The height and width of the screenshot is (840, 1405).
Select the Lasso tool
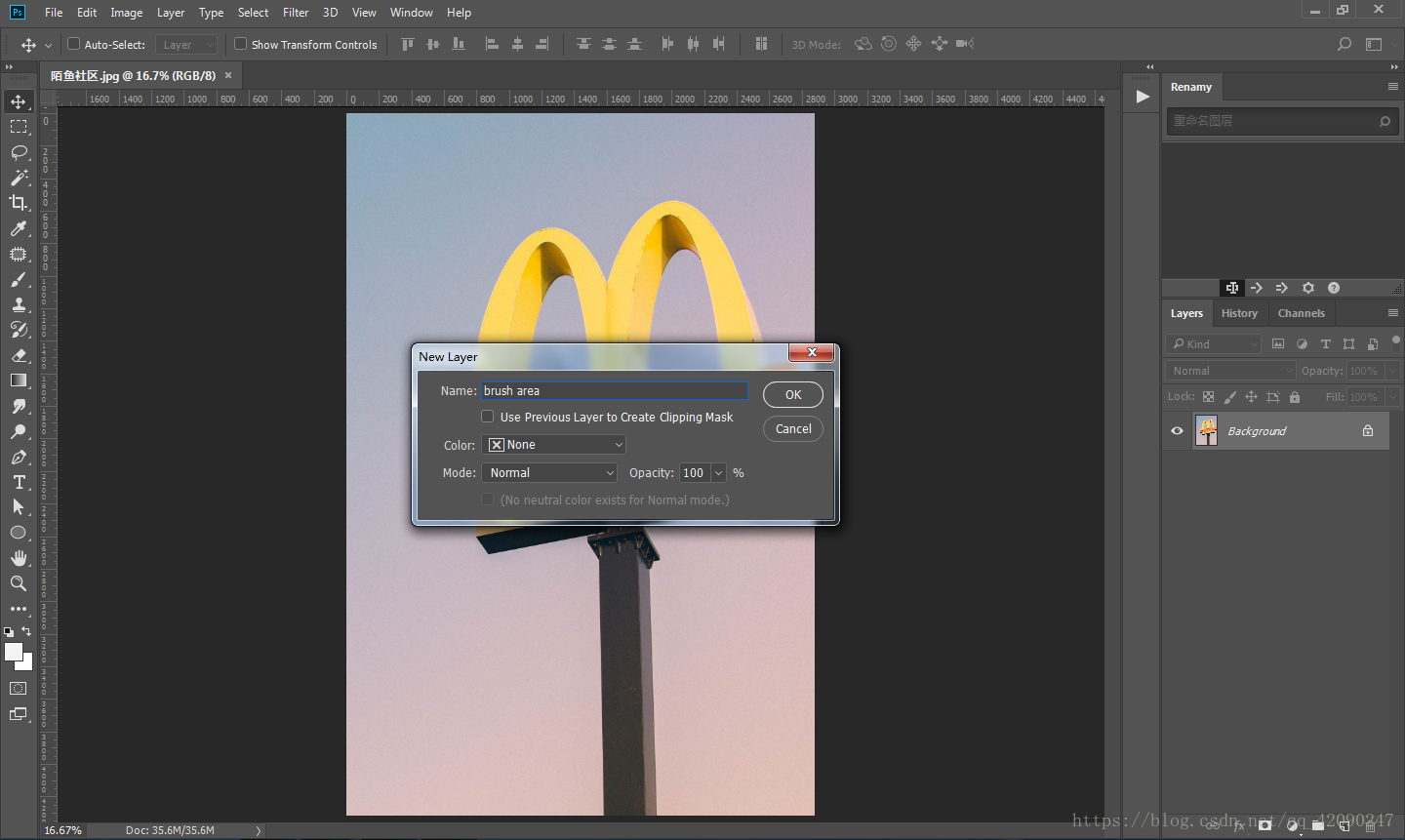(19, 152)
